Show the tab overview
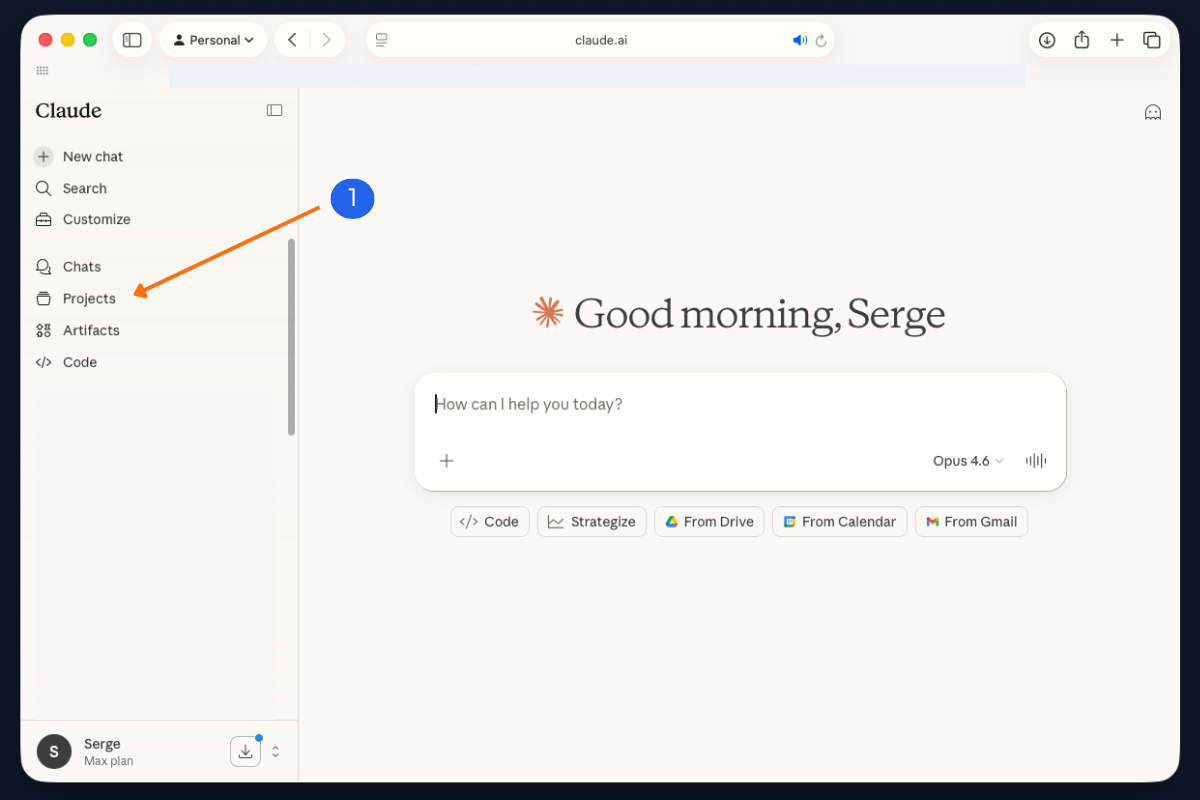This screenshot has height=800, width=1200. pos(1152,40)
